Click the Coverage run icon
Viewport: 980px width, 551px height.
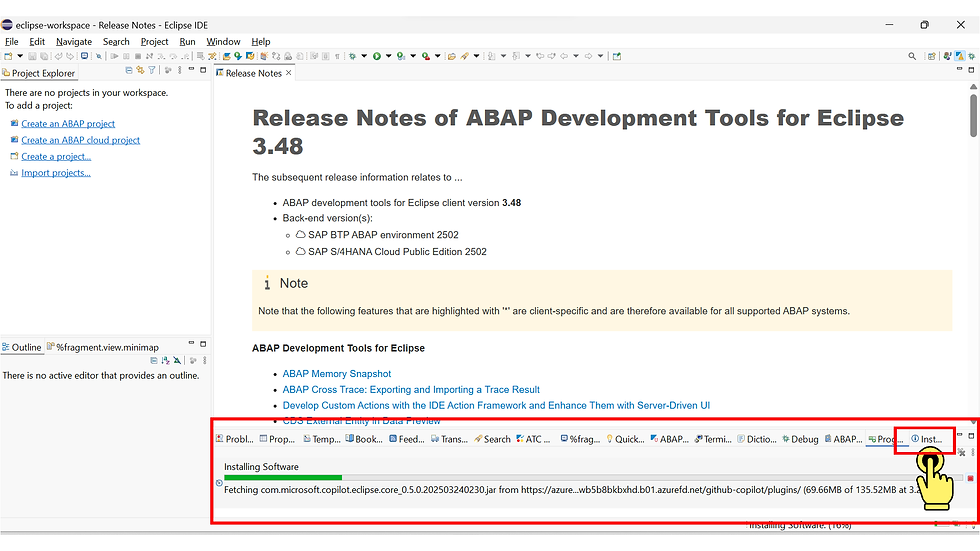[401, 56]
